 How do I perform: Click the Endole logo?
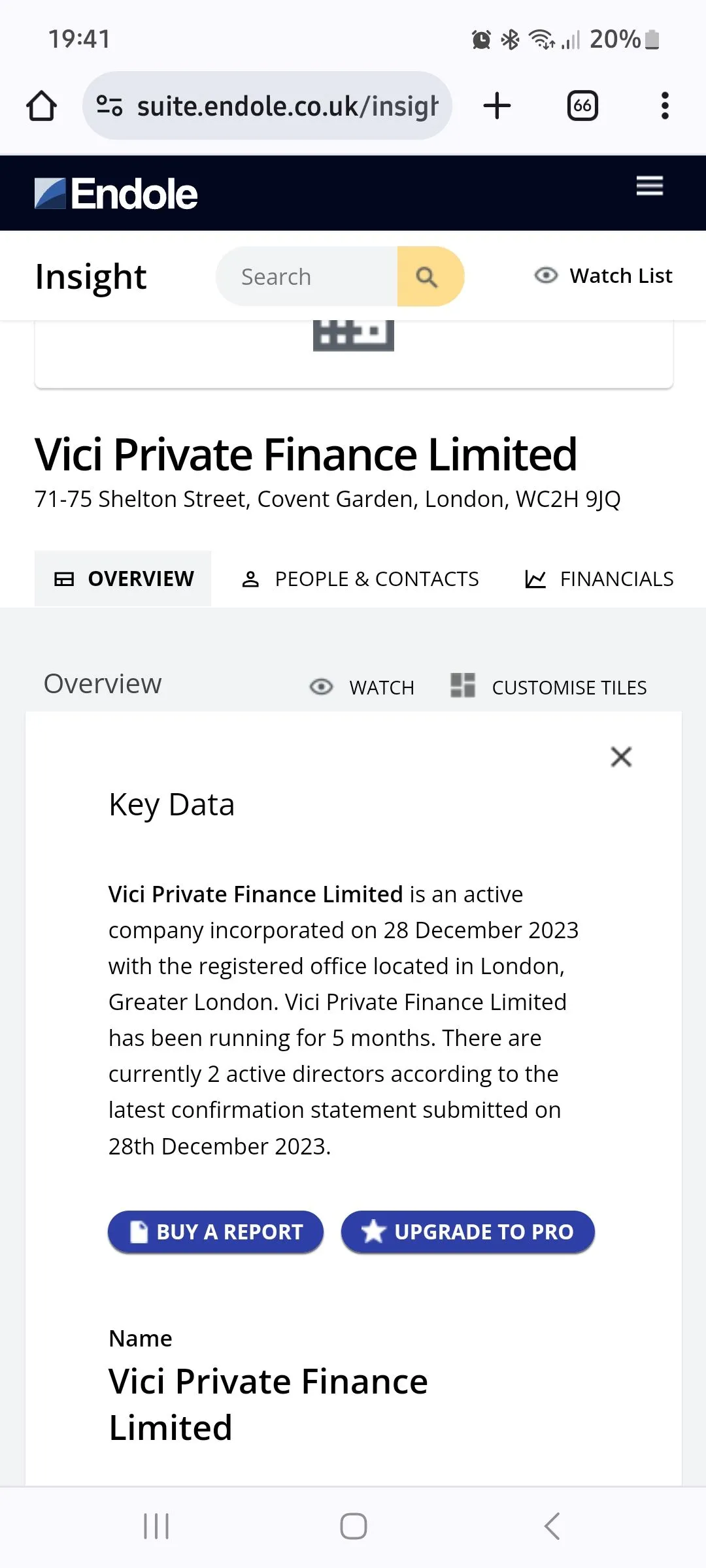click(116, 194)
